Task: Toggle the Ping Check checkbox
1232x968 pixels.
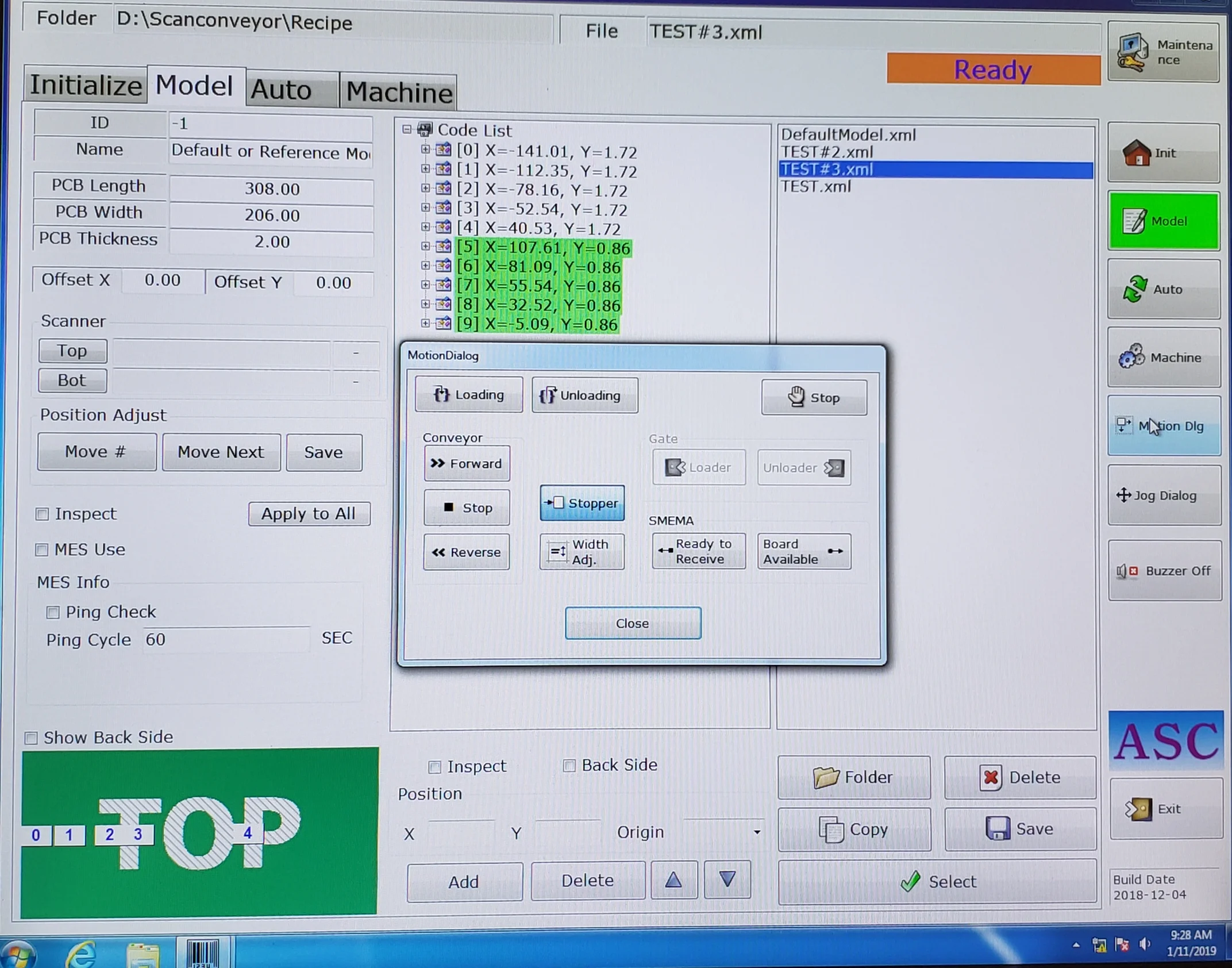Action: pos(53,613)
